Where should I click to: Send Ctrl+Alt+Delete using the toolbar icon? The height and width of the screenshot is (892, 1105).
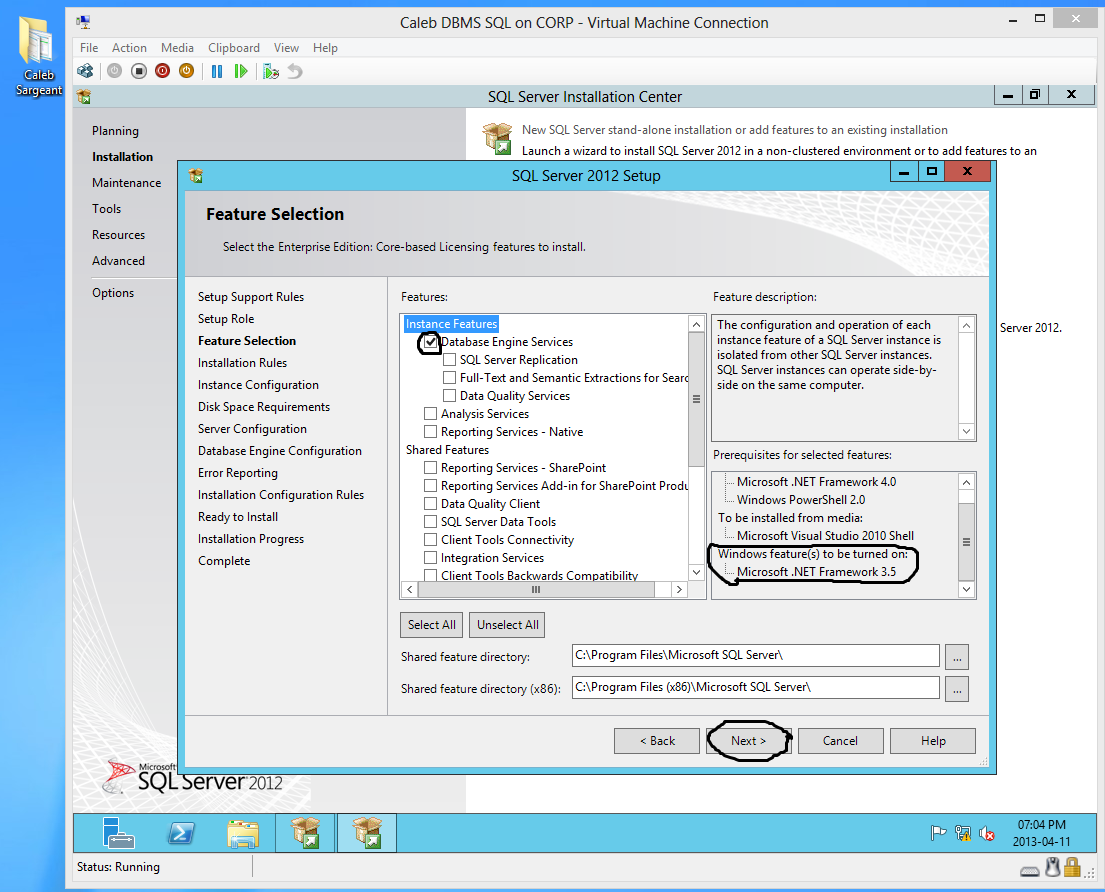pyautogui.click(x=85, y=71)
